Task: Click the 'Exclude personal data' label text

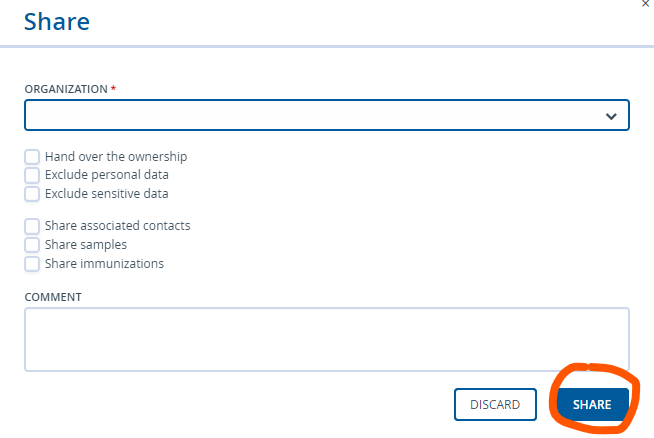Action: click(107, 175)
